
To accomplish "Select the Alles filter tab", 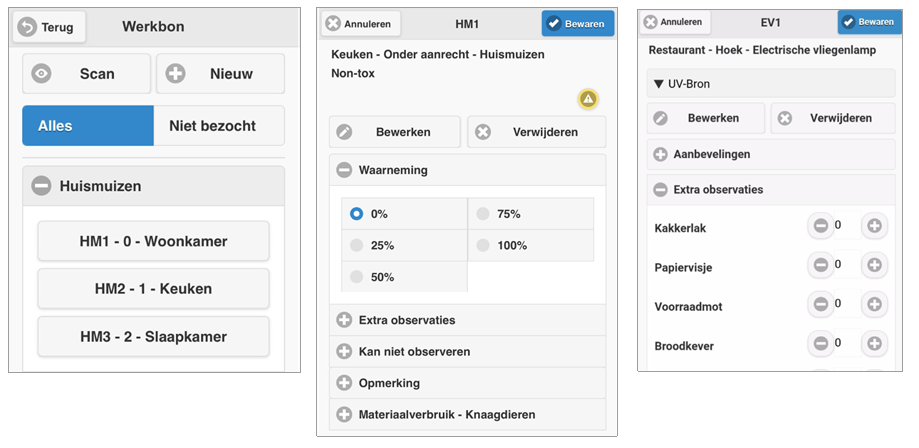I will [x=88, y=126].
